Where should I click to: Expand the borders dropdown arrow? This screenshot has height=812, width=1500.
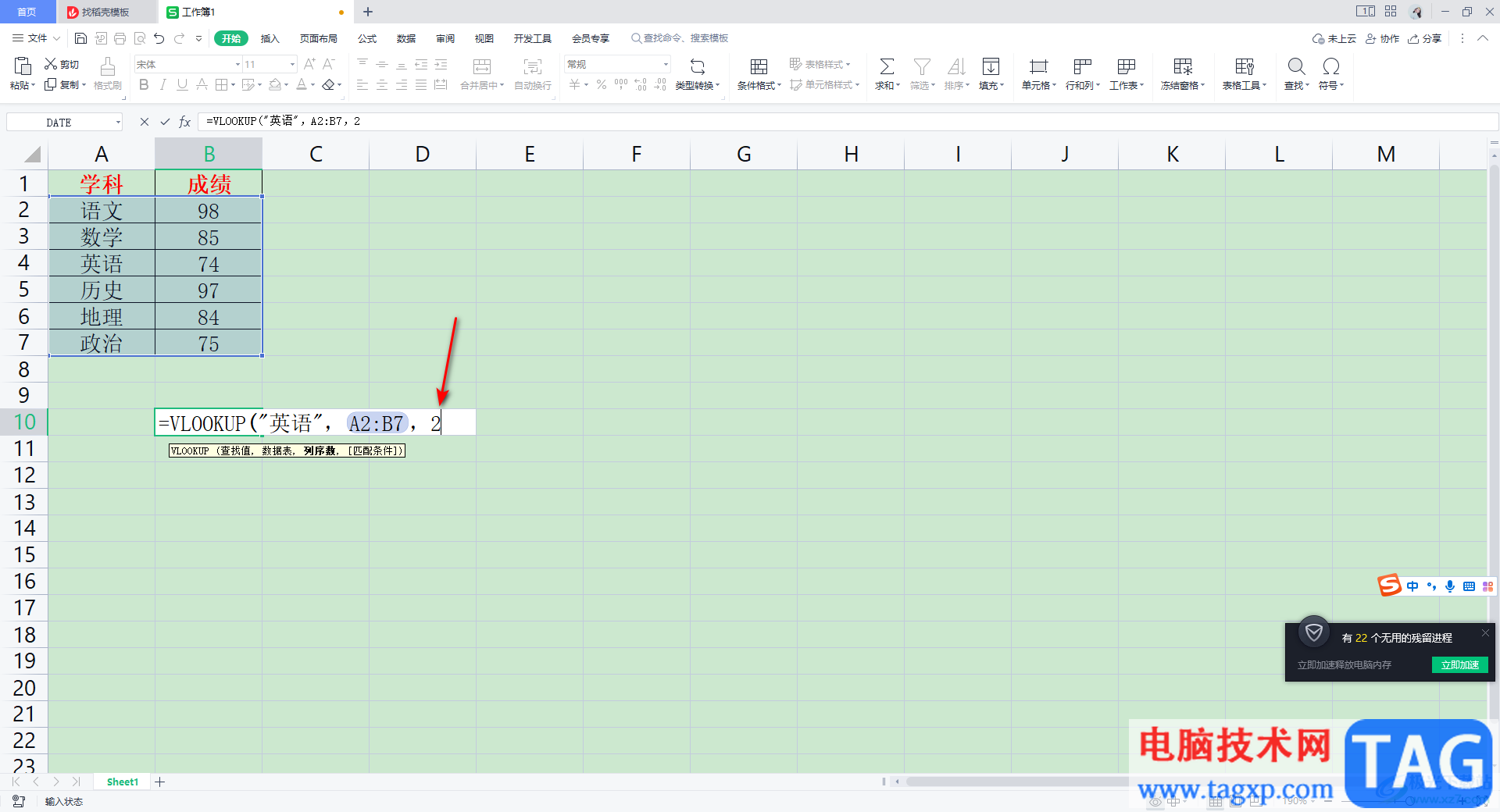click(234, 85)
